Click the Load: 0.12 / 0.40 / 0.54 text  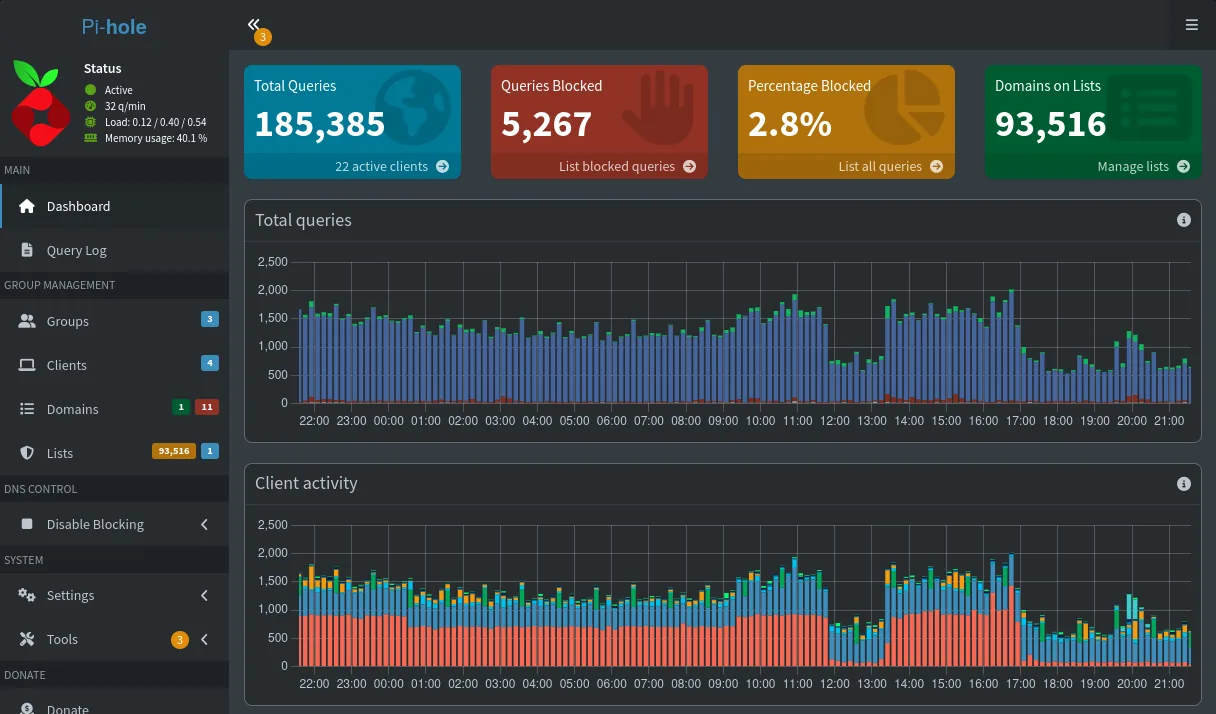(155, 122)
